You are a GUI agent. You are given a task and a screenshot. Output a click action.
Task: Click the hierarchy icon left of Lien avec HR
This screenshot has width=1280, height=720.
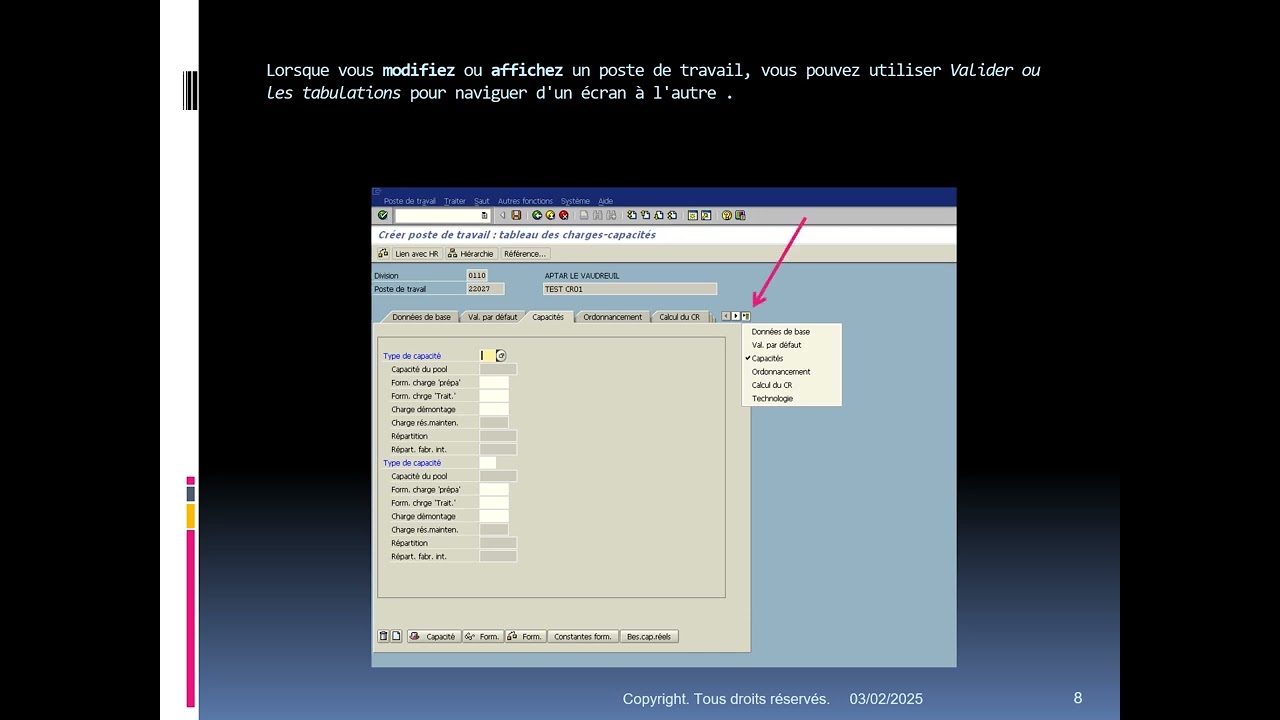[x=383, y=253]
